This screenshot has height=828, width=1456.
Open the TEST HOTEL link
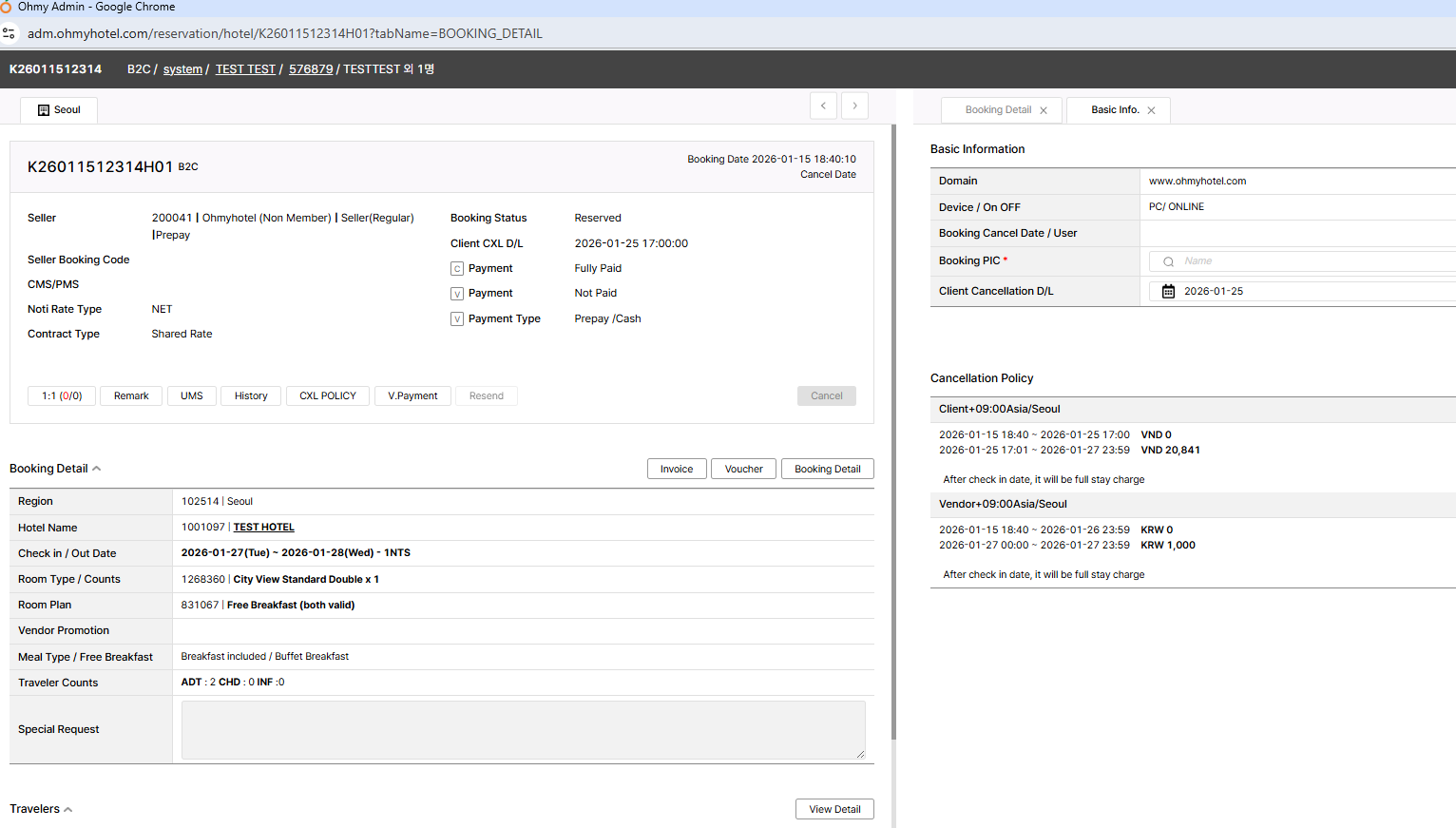264,528
